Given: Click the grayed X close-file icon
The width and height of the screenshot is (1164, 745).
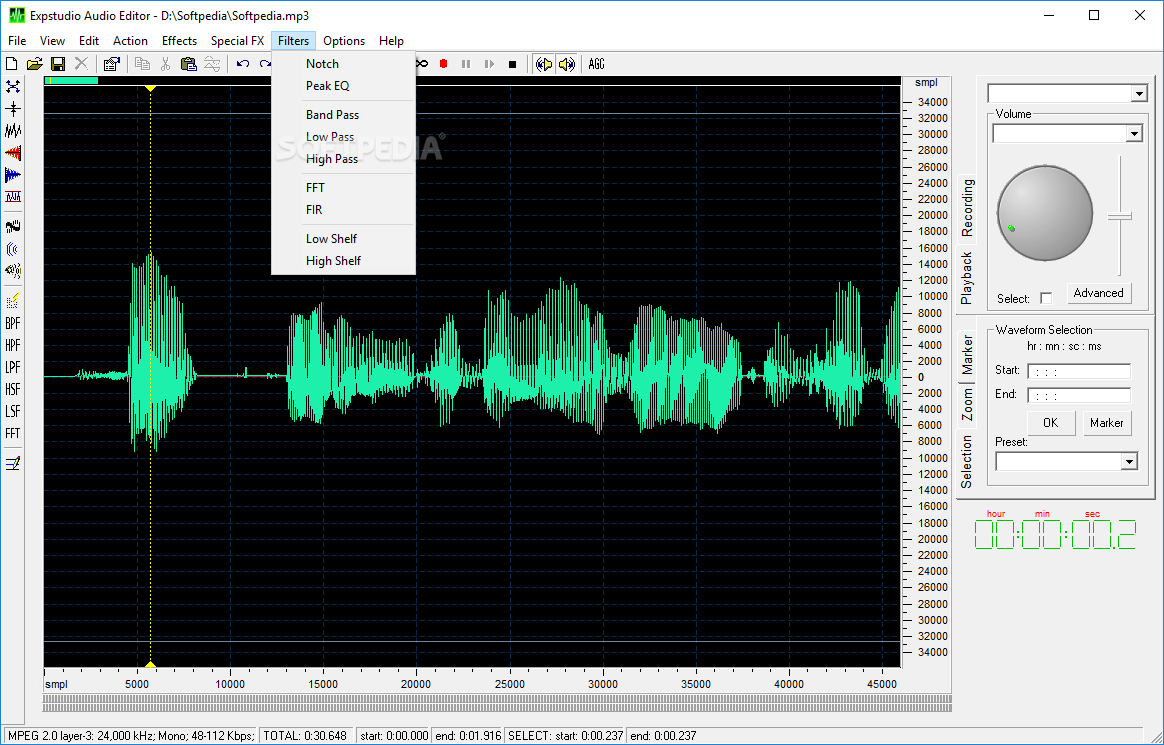Looking at the screenshot, I should pyautogui.click(x=81, y=65).
